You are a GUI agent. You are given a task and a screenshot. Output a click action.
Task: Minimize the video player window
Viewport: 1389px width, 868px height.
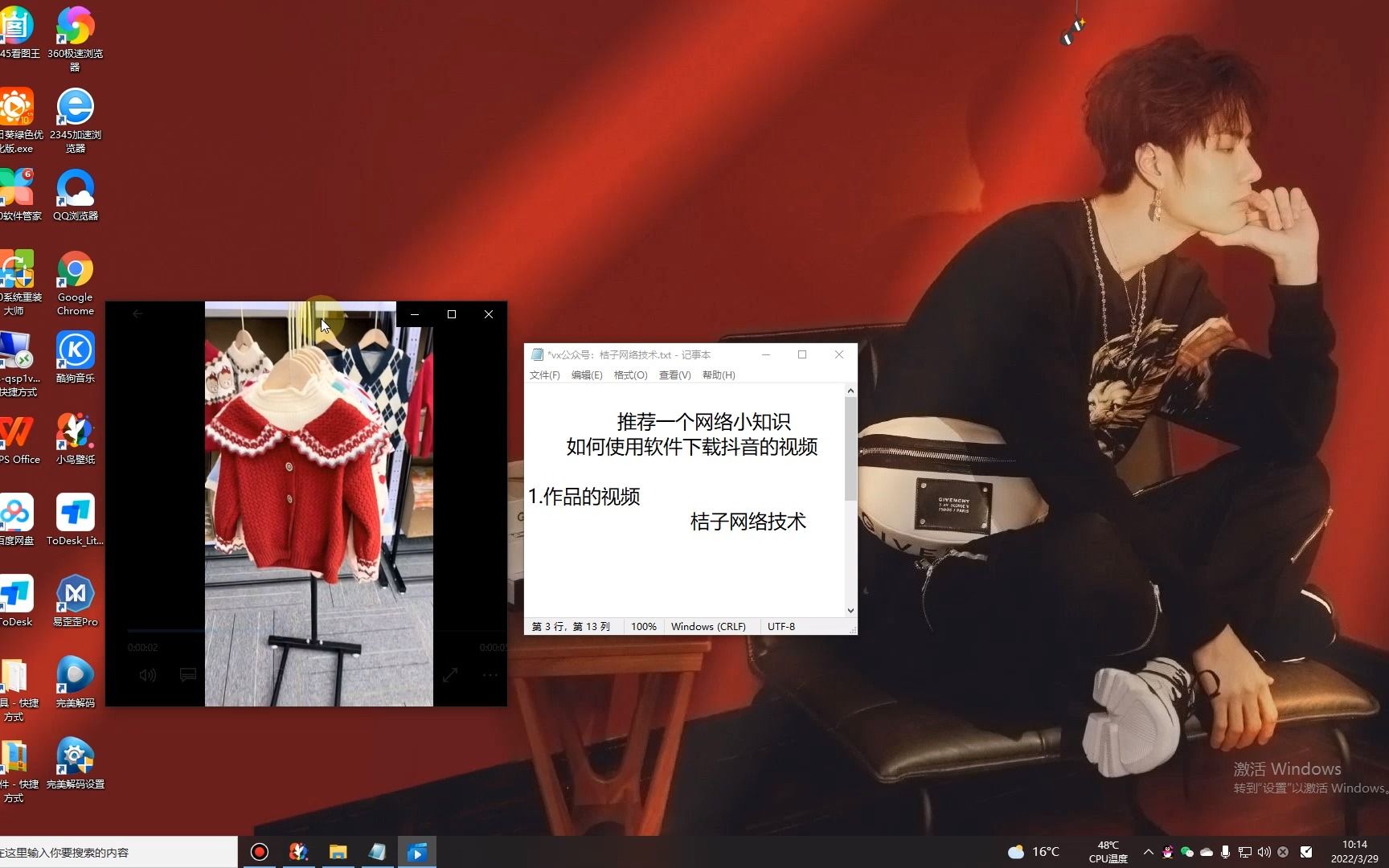415,314
